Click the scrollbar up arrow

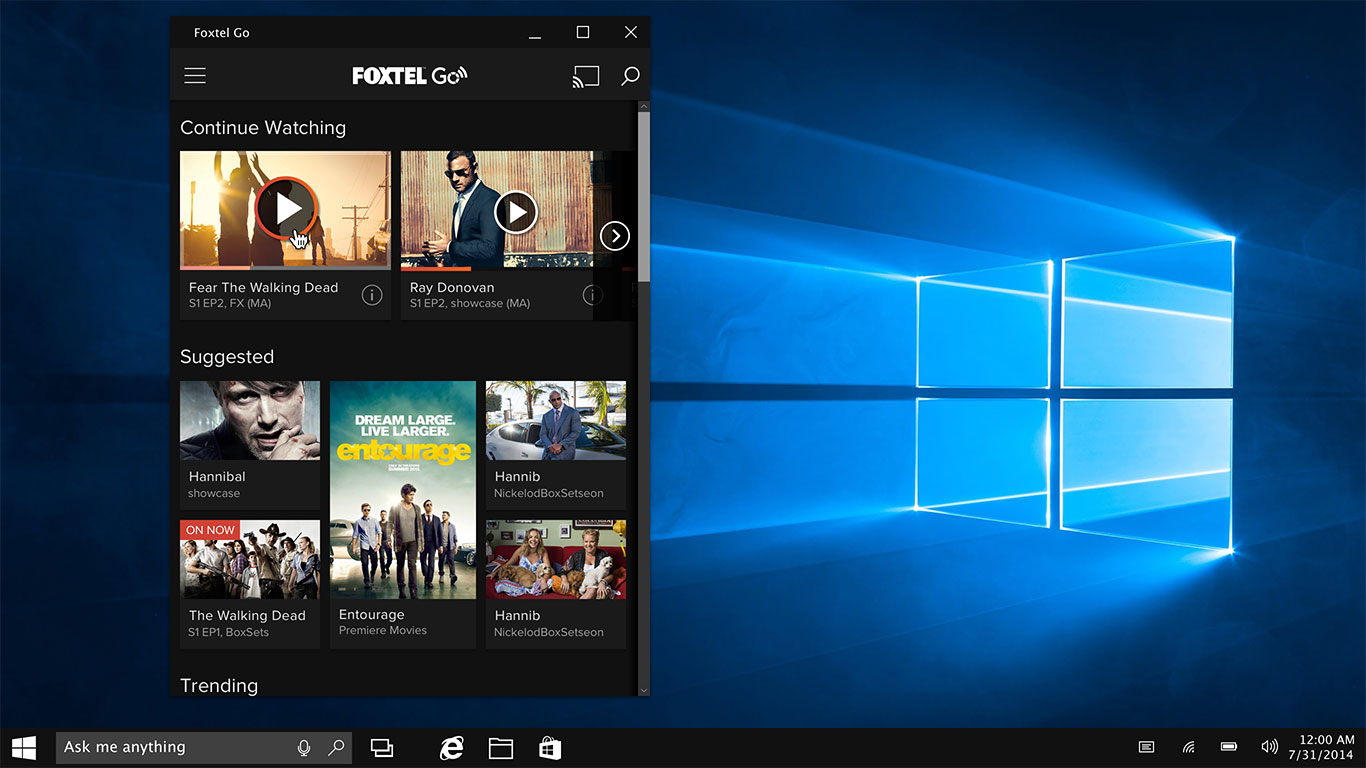[644, 106]
